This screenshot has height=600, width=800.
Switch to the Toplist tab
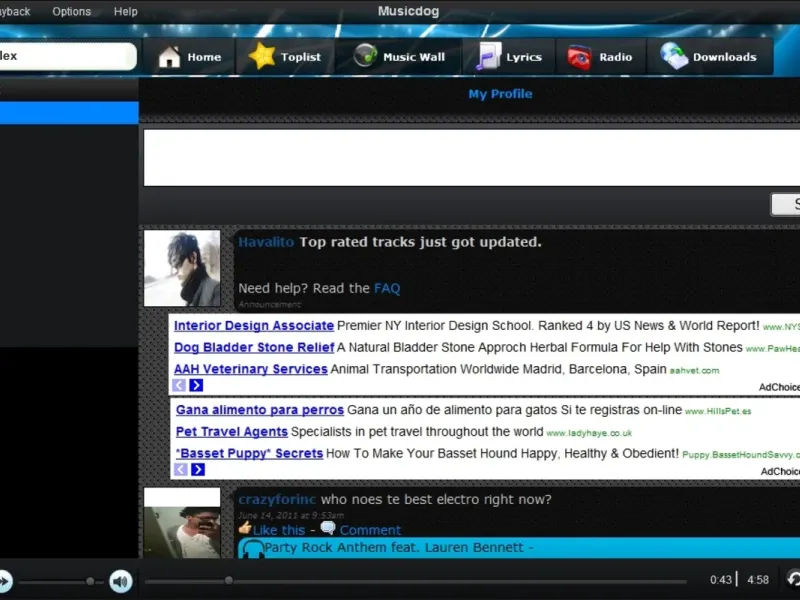[285, 57]
